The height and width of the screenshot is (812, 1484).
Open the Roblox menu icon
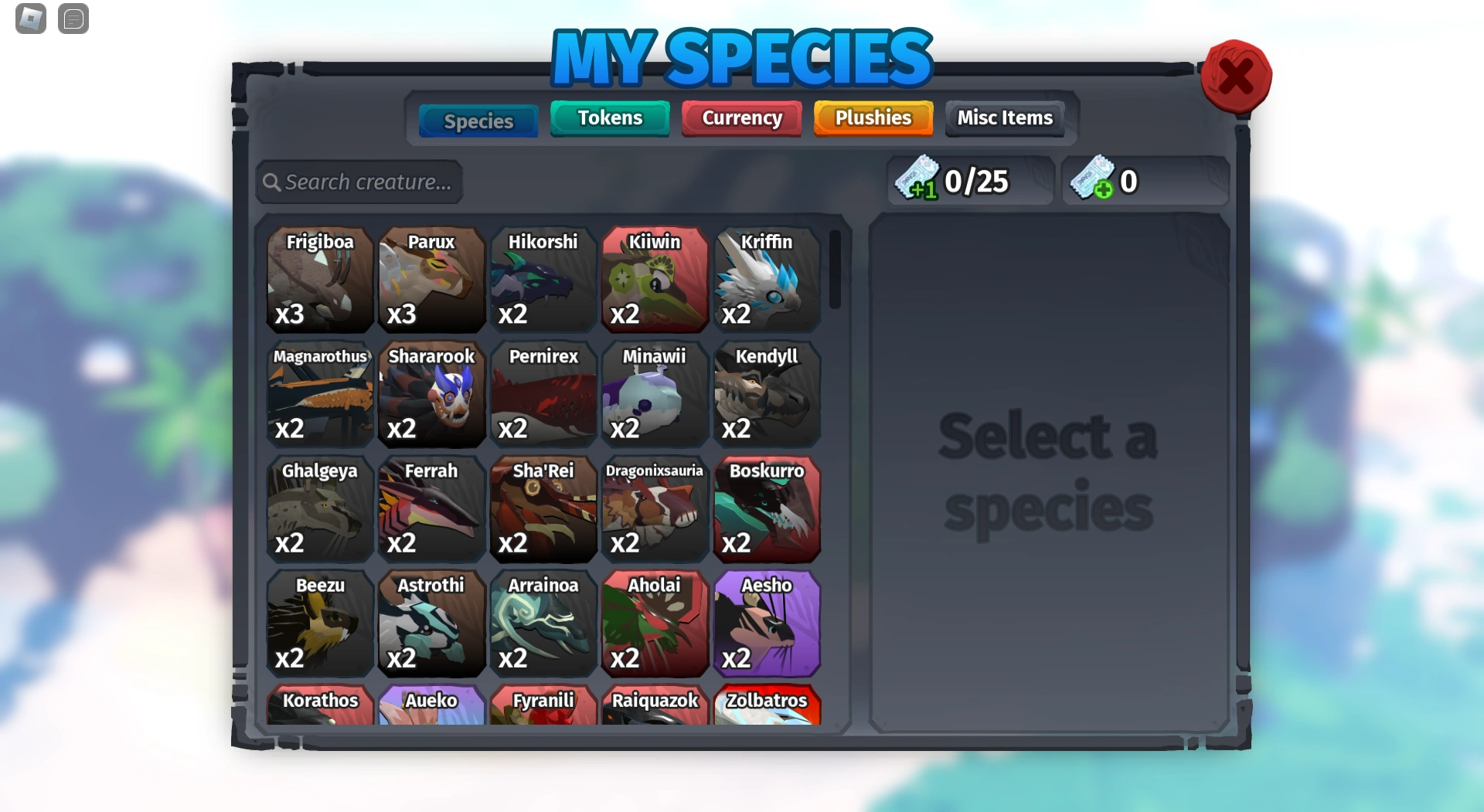tap(31, 19)
